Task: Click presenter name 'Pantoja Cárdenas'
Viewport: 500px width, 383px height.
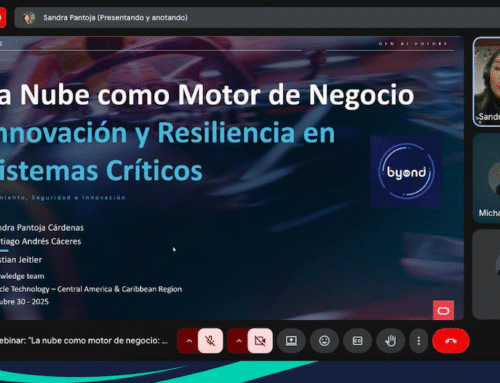Action: click(50, 228)
